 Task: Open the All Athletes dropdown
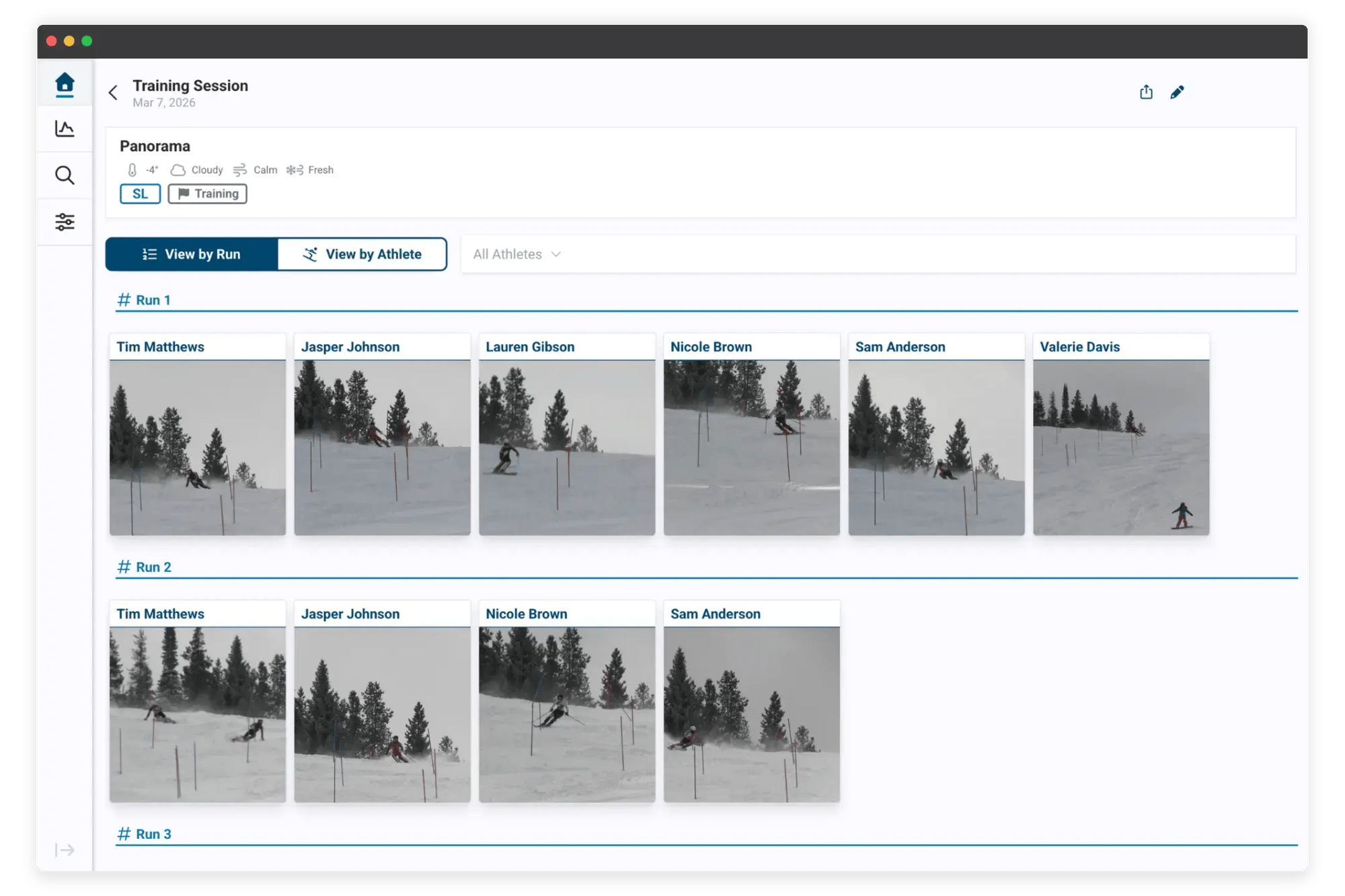click(x=516, y=254)
